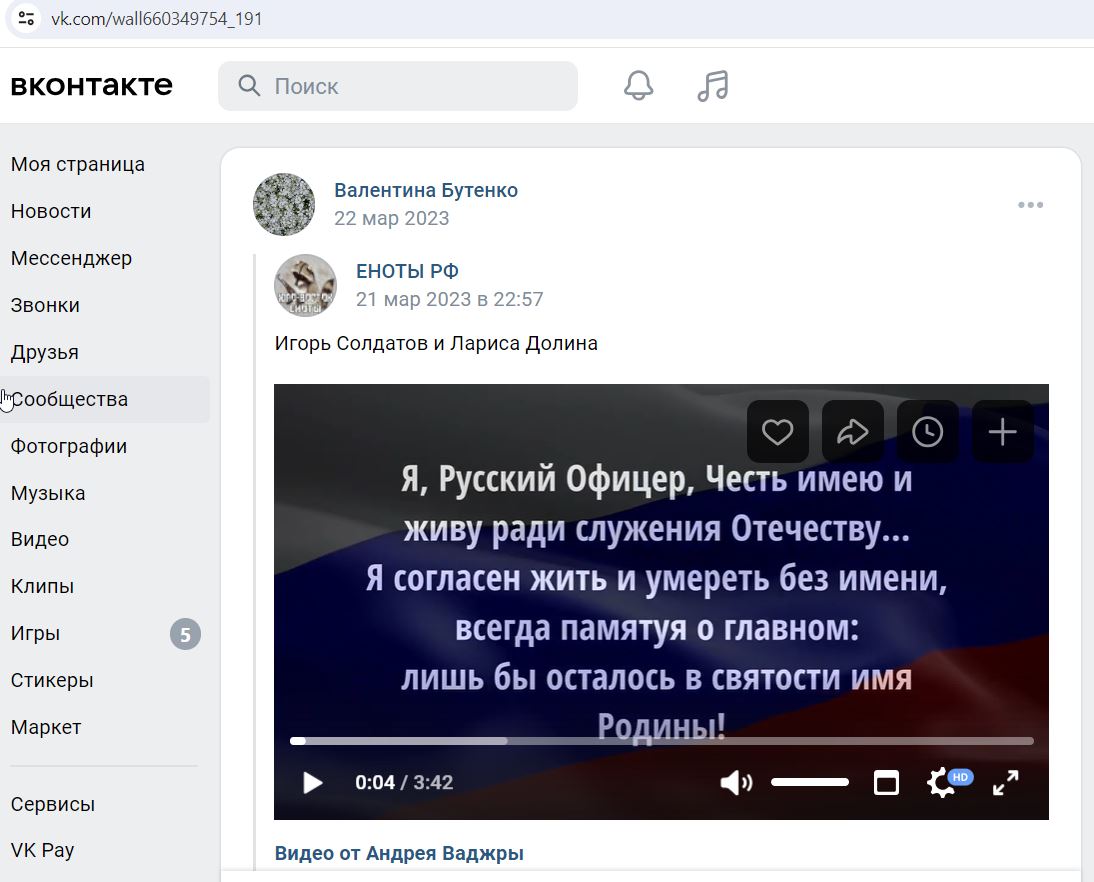
Task: Open ЕНОТЫ РФ community link
Action: coord(407,271)
